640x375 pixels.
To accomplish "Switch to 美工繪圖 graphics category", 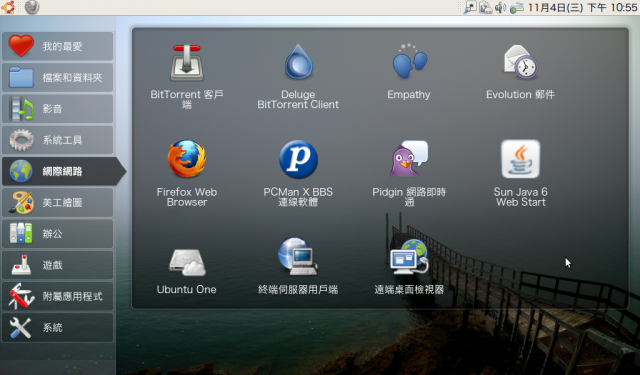I will pos(58,202).
